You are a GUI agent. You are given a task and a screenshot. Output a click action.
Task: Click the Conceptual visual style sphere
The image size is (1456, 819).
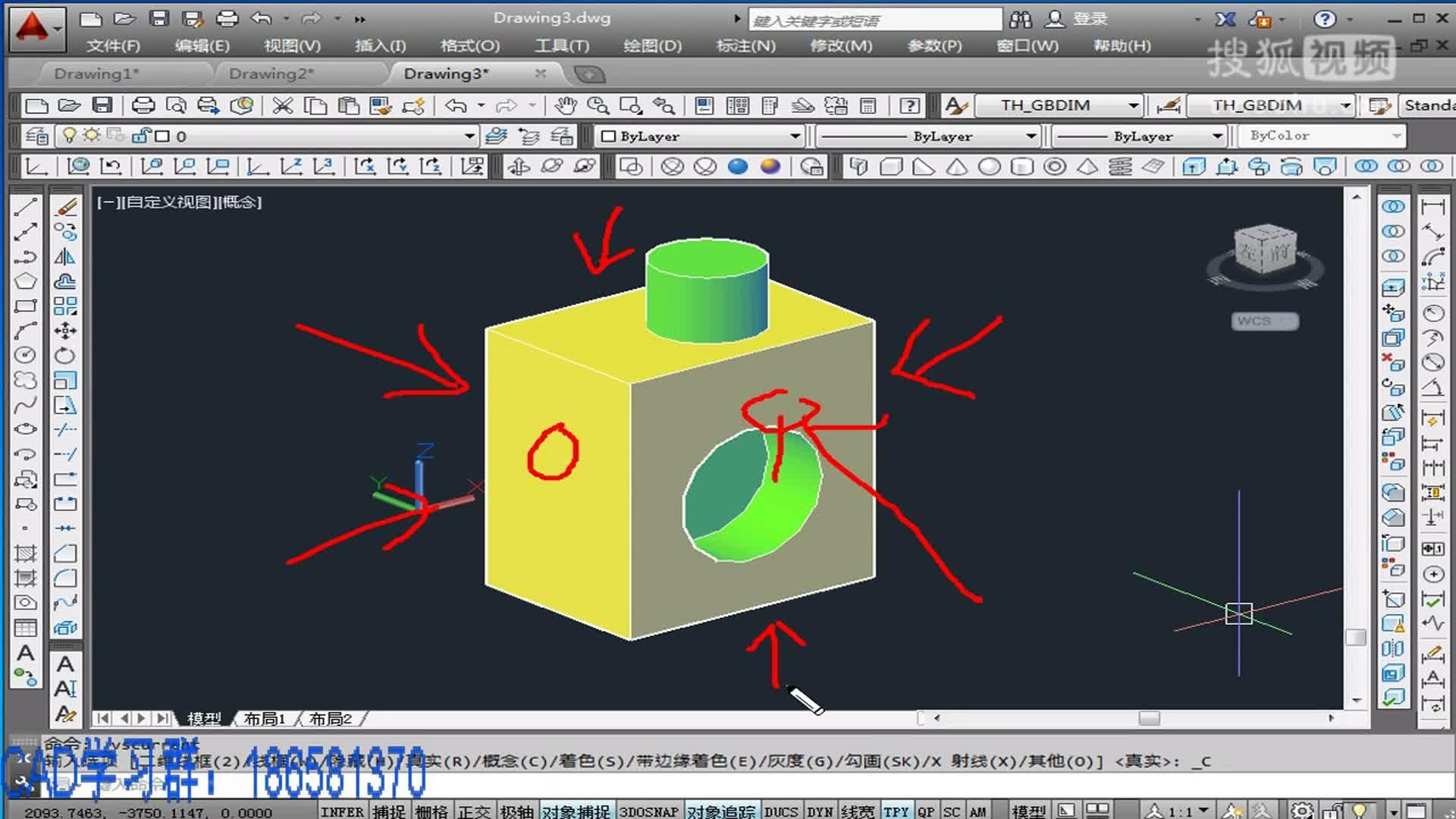click(770, 166)
